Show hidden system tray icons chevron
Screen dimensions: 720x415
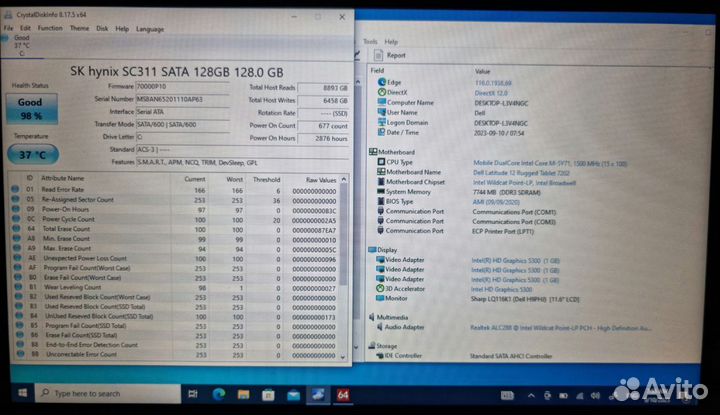[531, 395]
